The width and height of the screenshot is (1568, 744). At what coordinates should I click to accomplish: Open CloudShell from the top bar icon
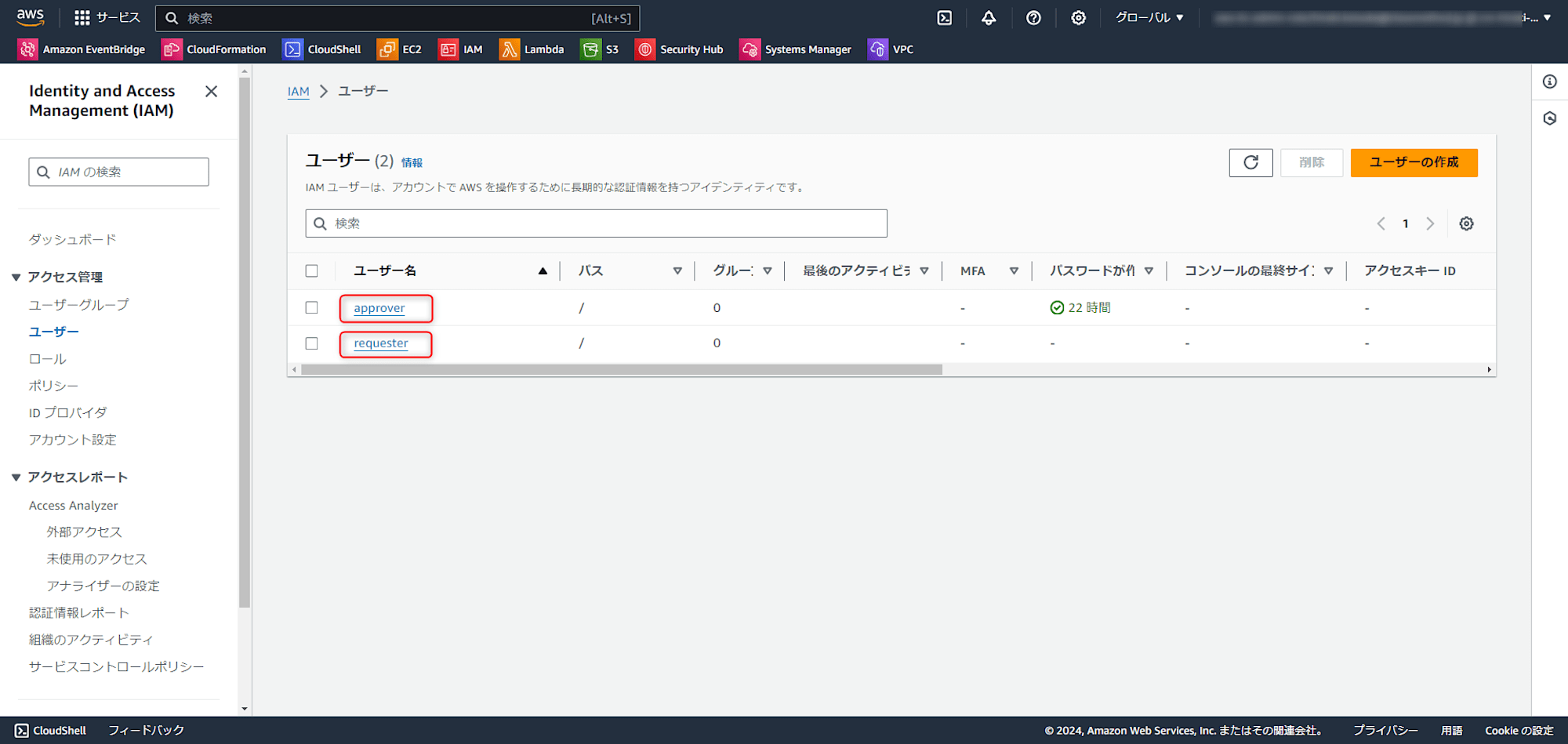coord(945,18)
